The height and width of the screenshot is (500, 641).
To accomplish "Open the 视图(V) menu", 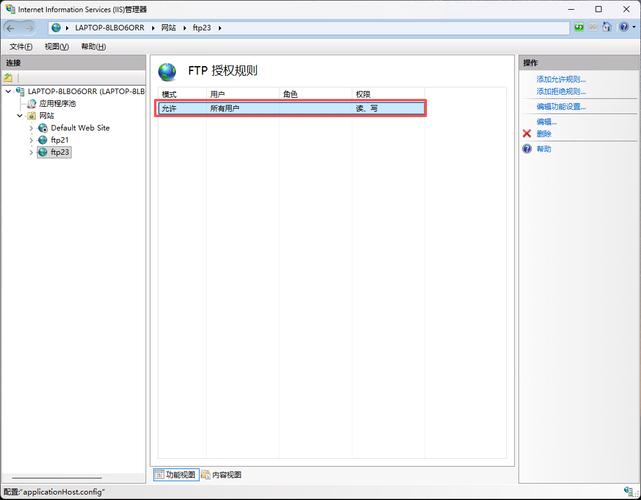I will 57,47.
